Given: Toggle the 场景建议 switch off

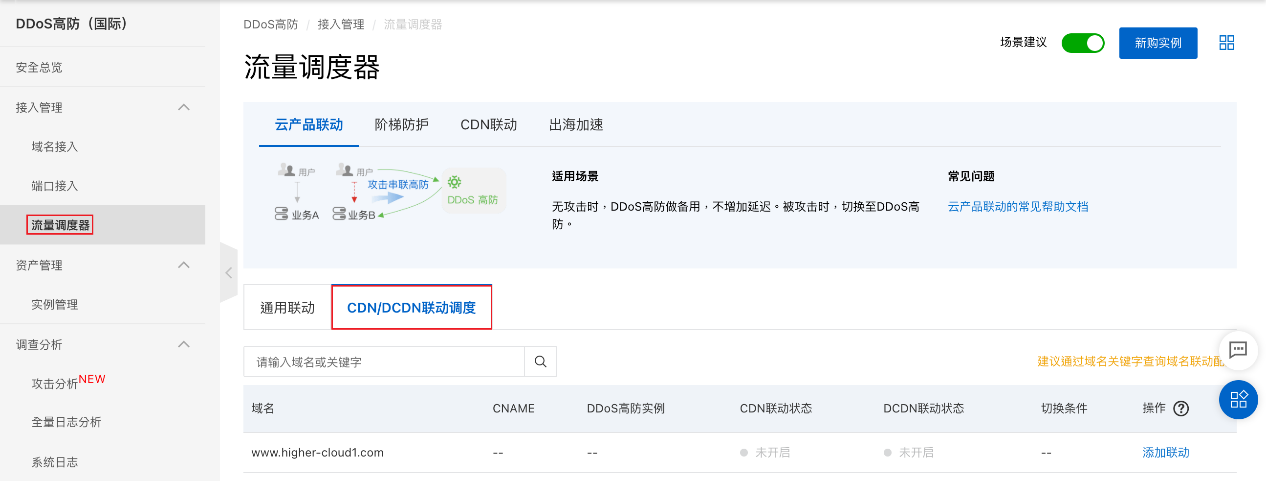Looking at the screenshot, I should point(1082,43).
